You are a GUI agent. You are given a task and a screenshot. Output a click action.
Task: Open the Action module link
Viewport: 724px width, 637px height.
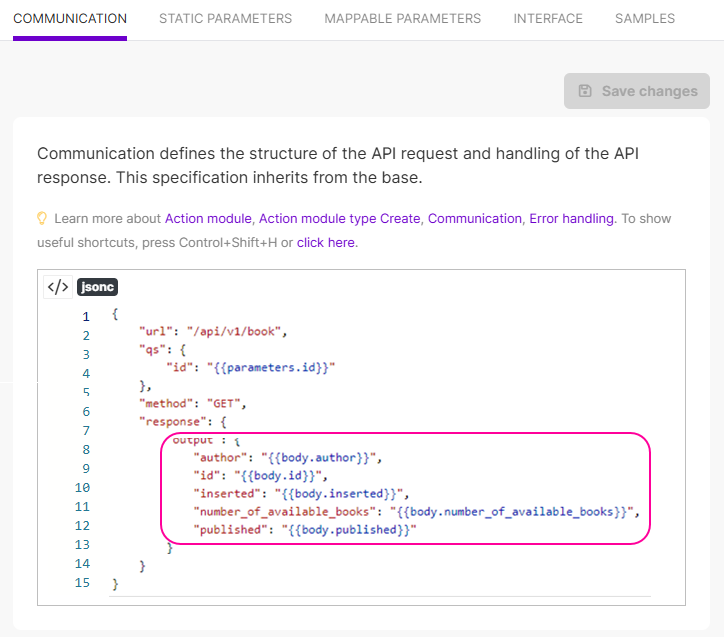208,218
